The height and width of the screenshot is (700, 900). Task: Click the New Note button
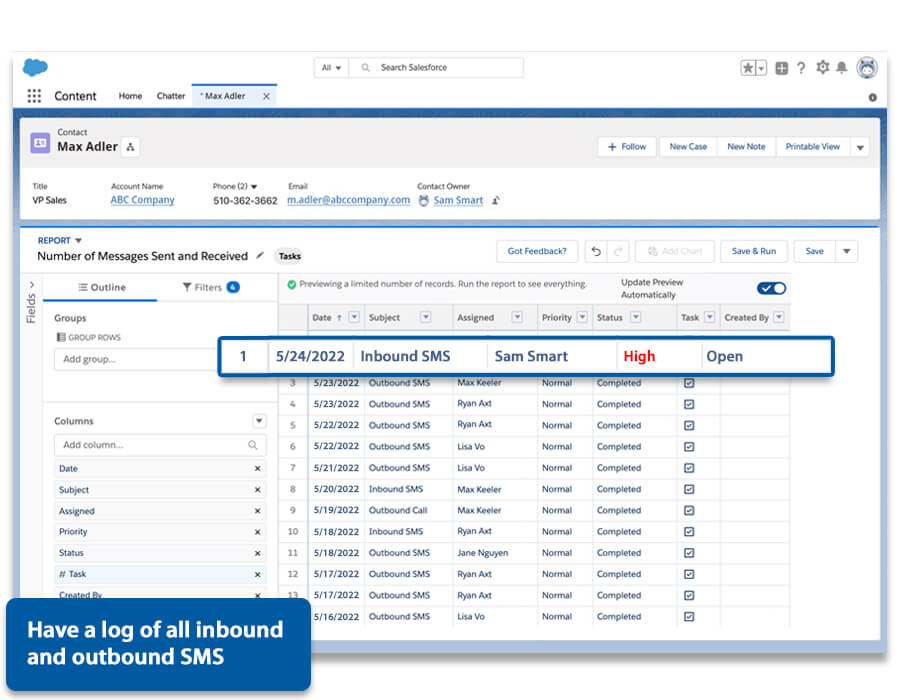(x=746, y=147)
